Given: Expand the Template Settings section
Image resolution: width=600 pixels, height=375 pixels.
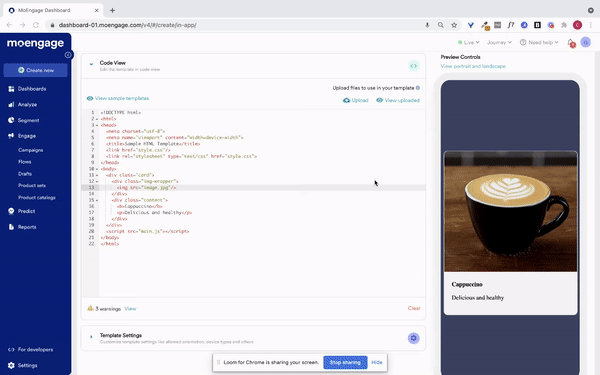Looking at the screenshot, I should 91,337.
